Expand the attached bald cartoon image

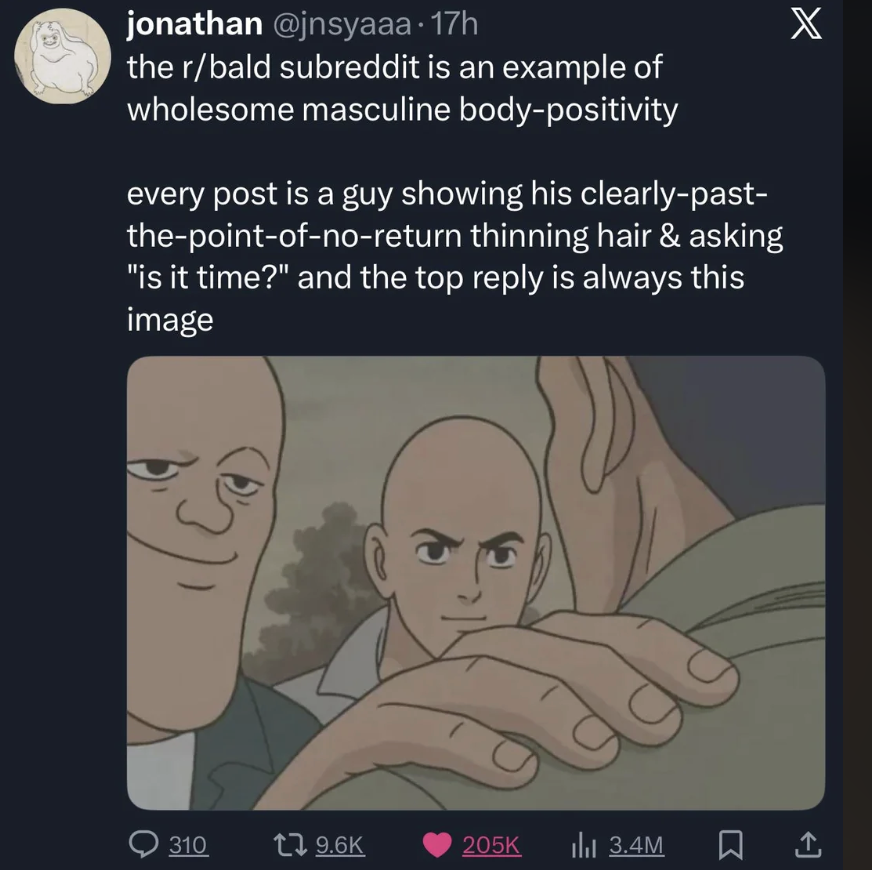476,583
